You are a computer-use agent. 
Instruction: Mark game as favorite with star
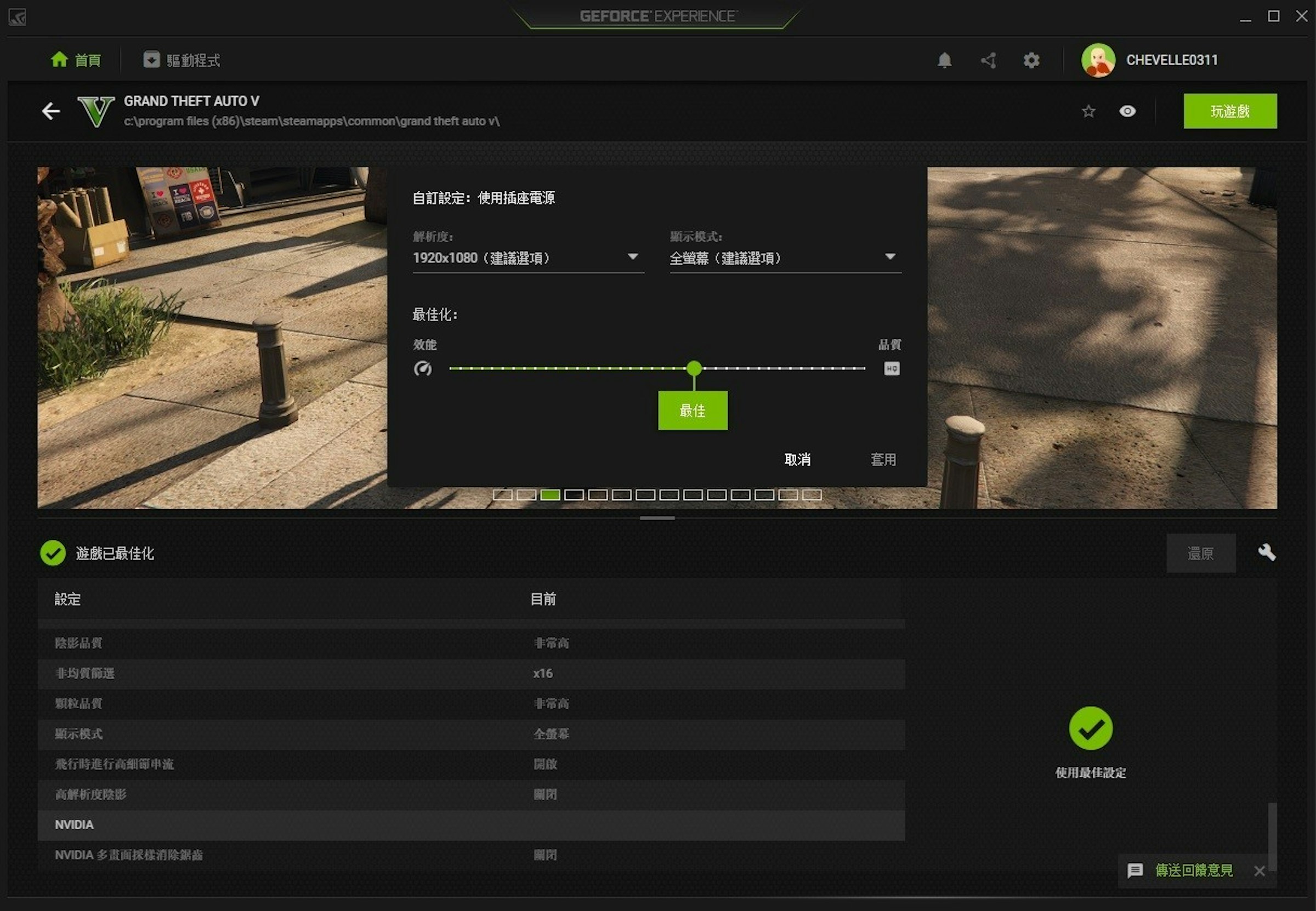click(1088, 111)
